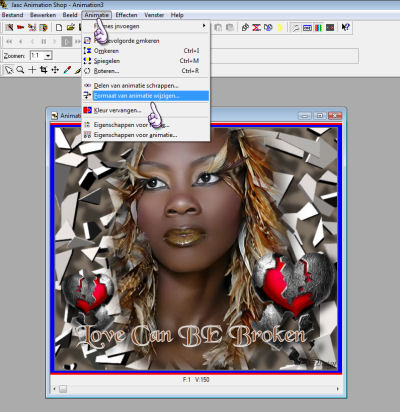Click the colorful round Paint Shop Pro icon
Image resolution: width=400 pixels, height=412 pixels.
click(44, 27)
